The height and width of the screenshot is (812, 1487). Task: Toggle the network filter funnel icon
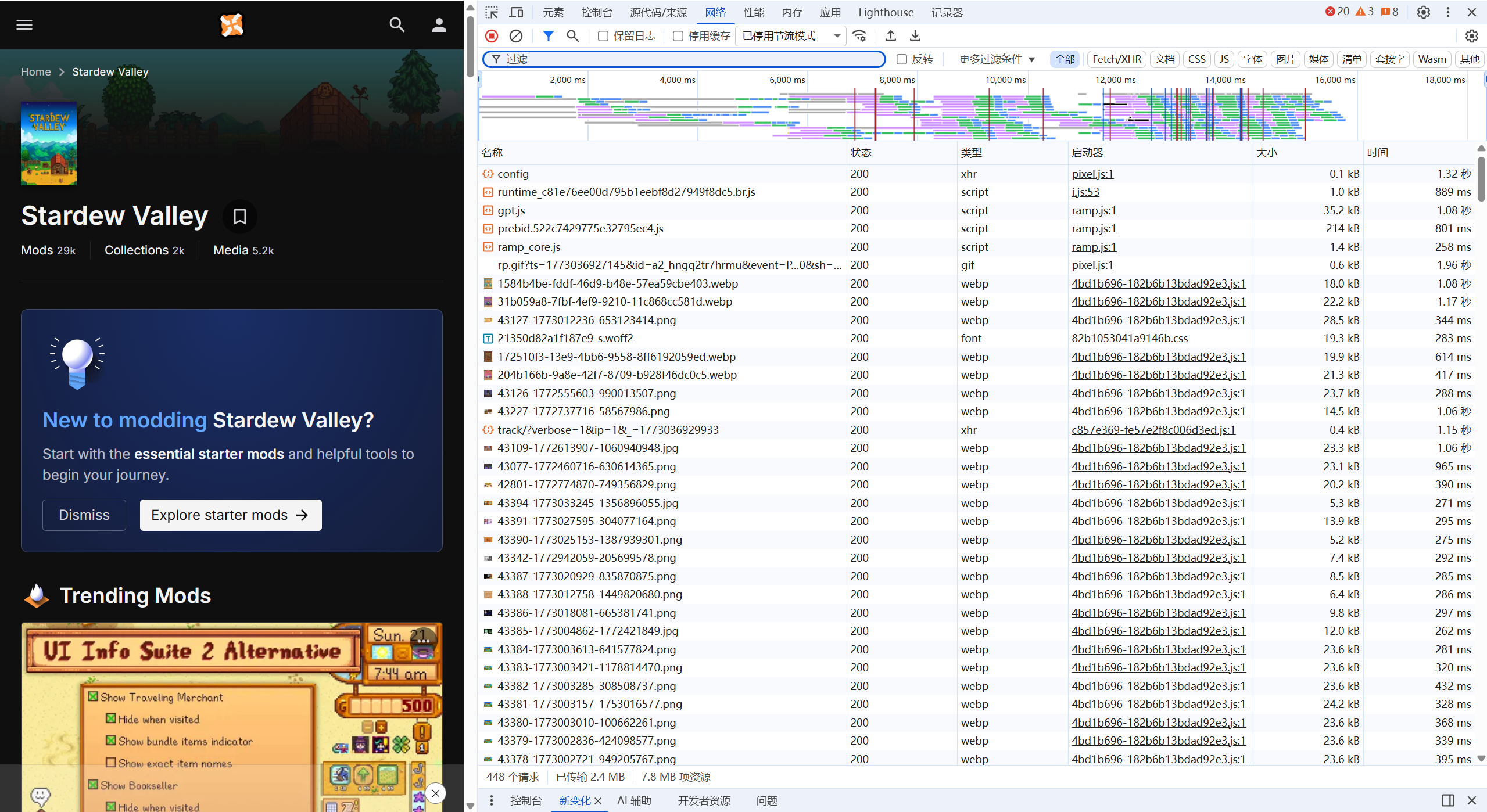[x=547, y=36]
